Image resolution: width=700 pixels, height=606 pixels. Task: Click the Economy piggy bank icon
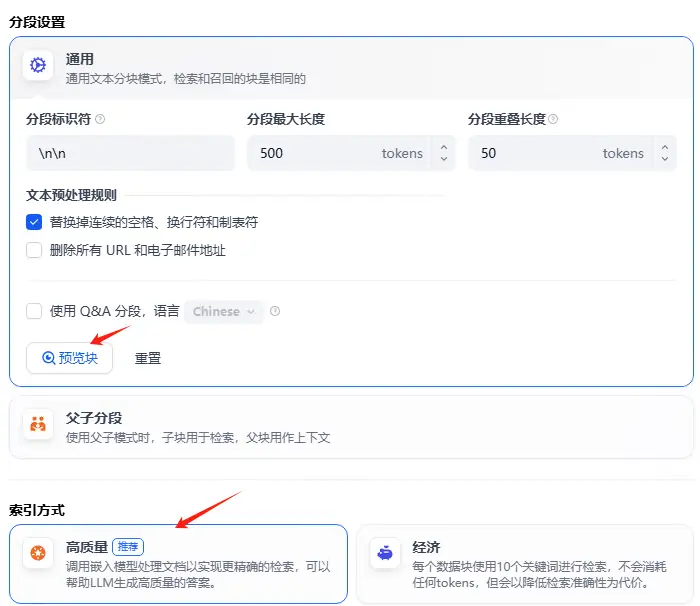click(385, 553)
